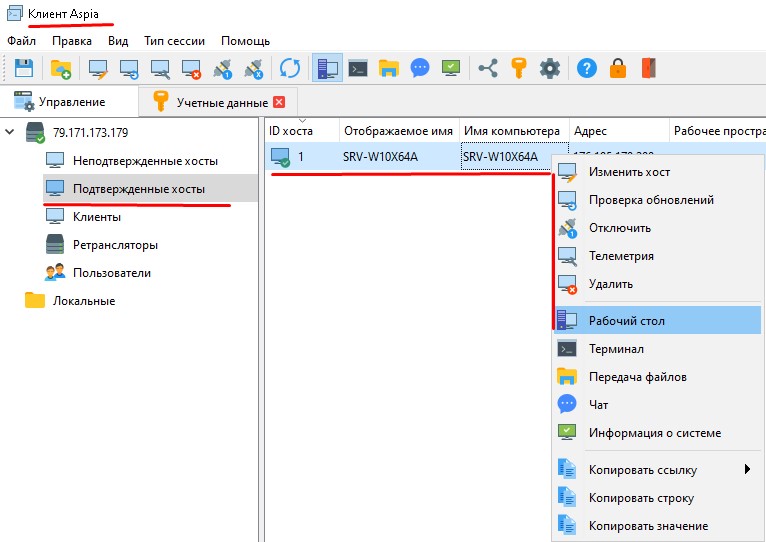The image size is (766, 542).
Task: Click the blue question mark help icon
Action: [x=587, y=68]
